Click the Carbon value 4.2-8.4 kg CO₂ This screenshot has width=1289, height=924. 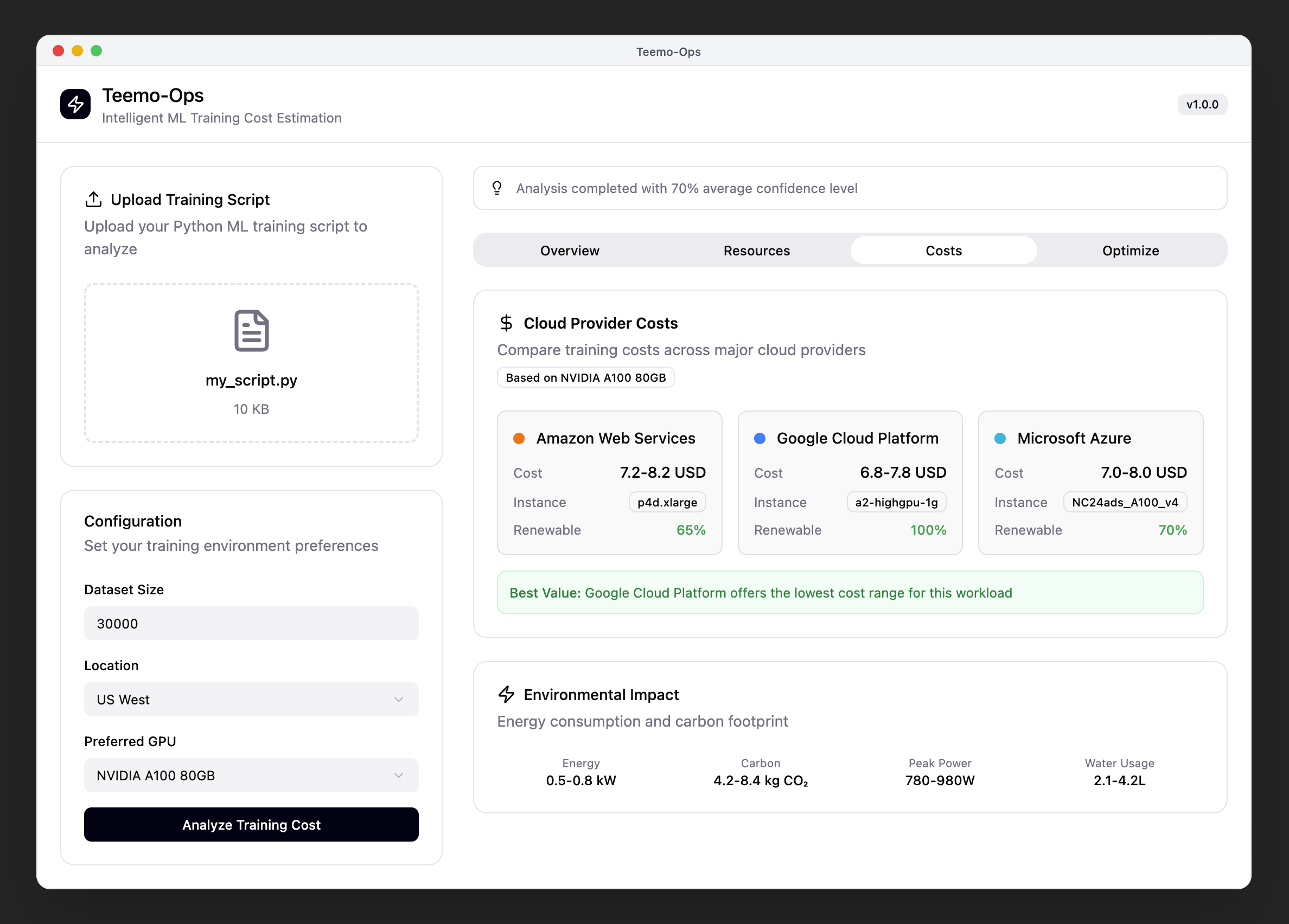tap(761, 780)
